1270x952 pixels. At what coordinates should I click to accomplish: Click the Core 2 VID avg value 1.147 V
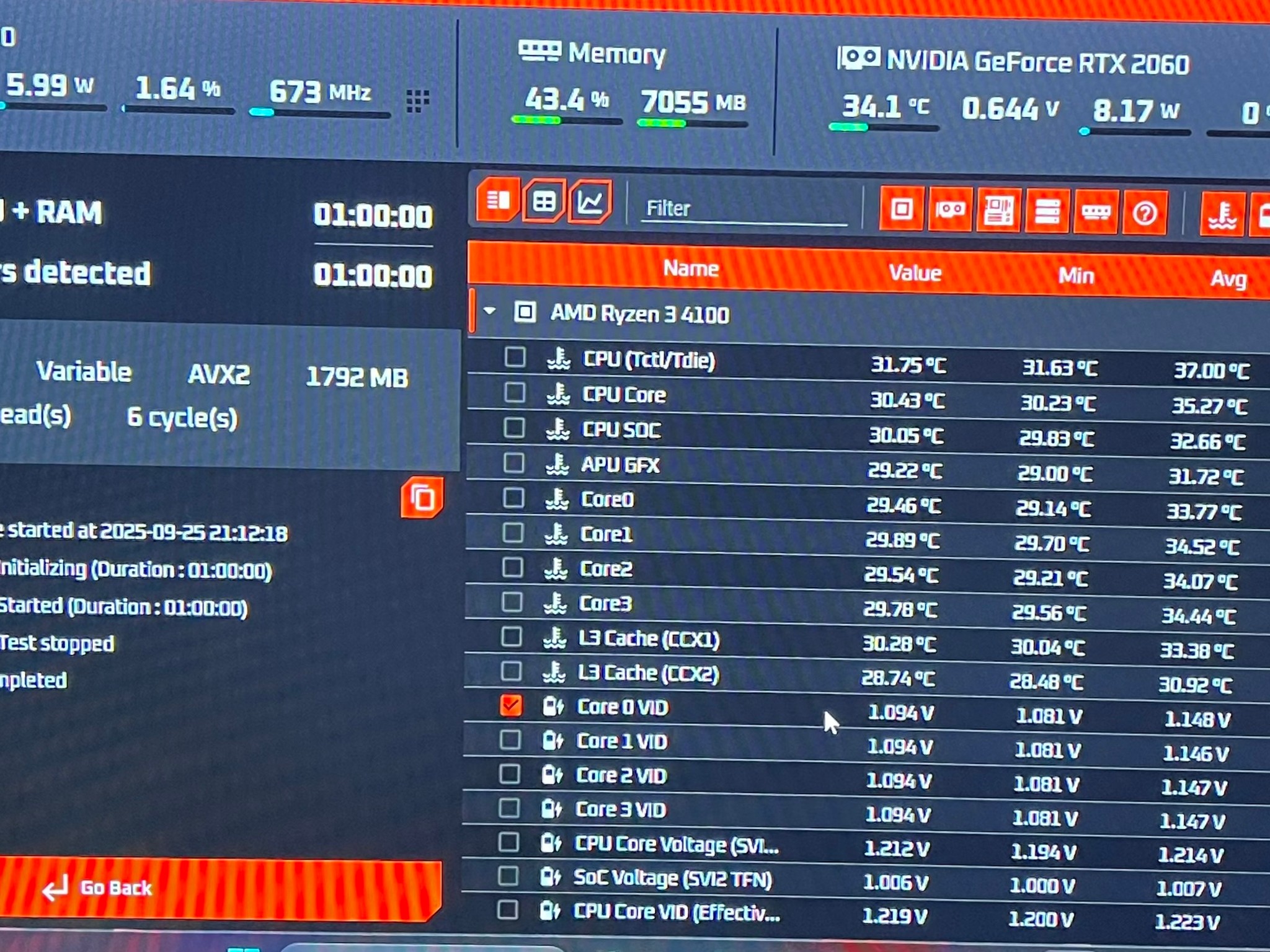pos(1194,788)
